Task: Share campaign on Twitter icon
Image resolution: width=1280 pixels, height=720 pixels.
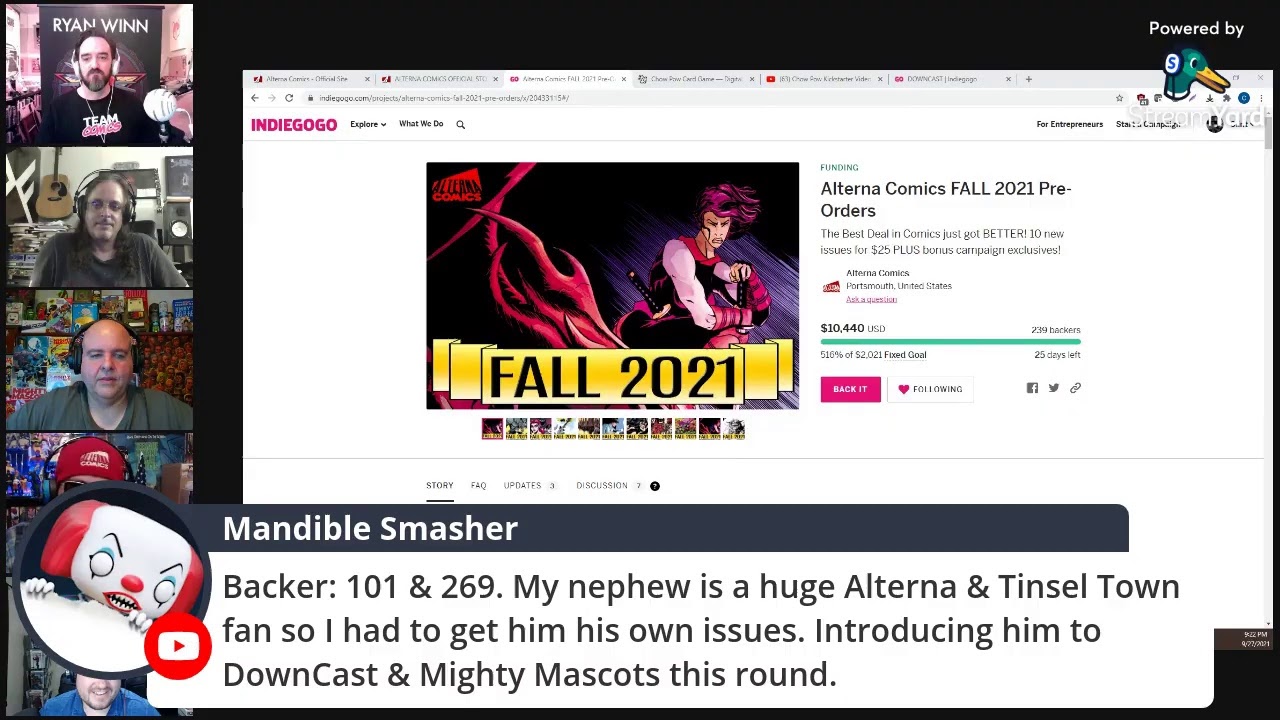Action: (1054, 388)
